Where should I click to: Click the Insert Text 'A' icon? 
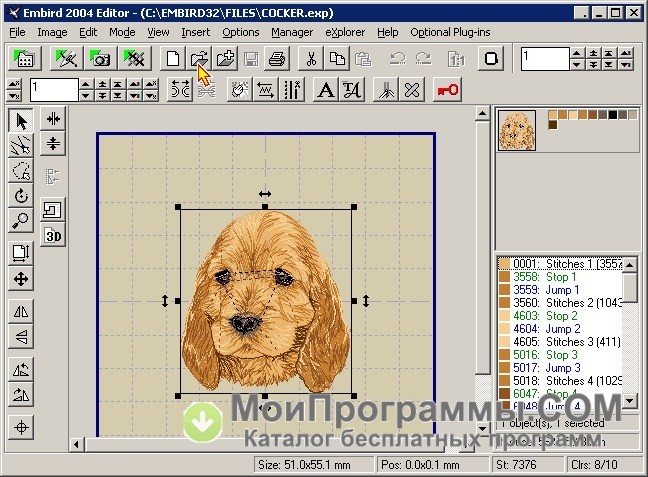(326, 90)
